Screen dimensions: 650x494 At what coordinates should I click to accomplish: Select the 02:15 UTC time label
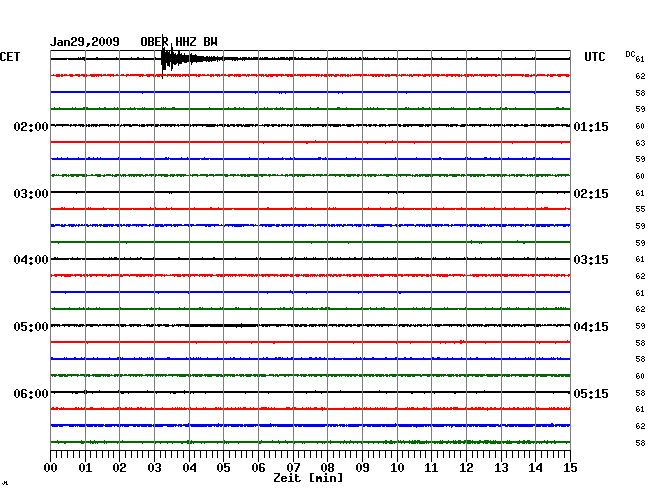[591, 194]
